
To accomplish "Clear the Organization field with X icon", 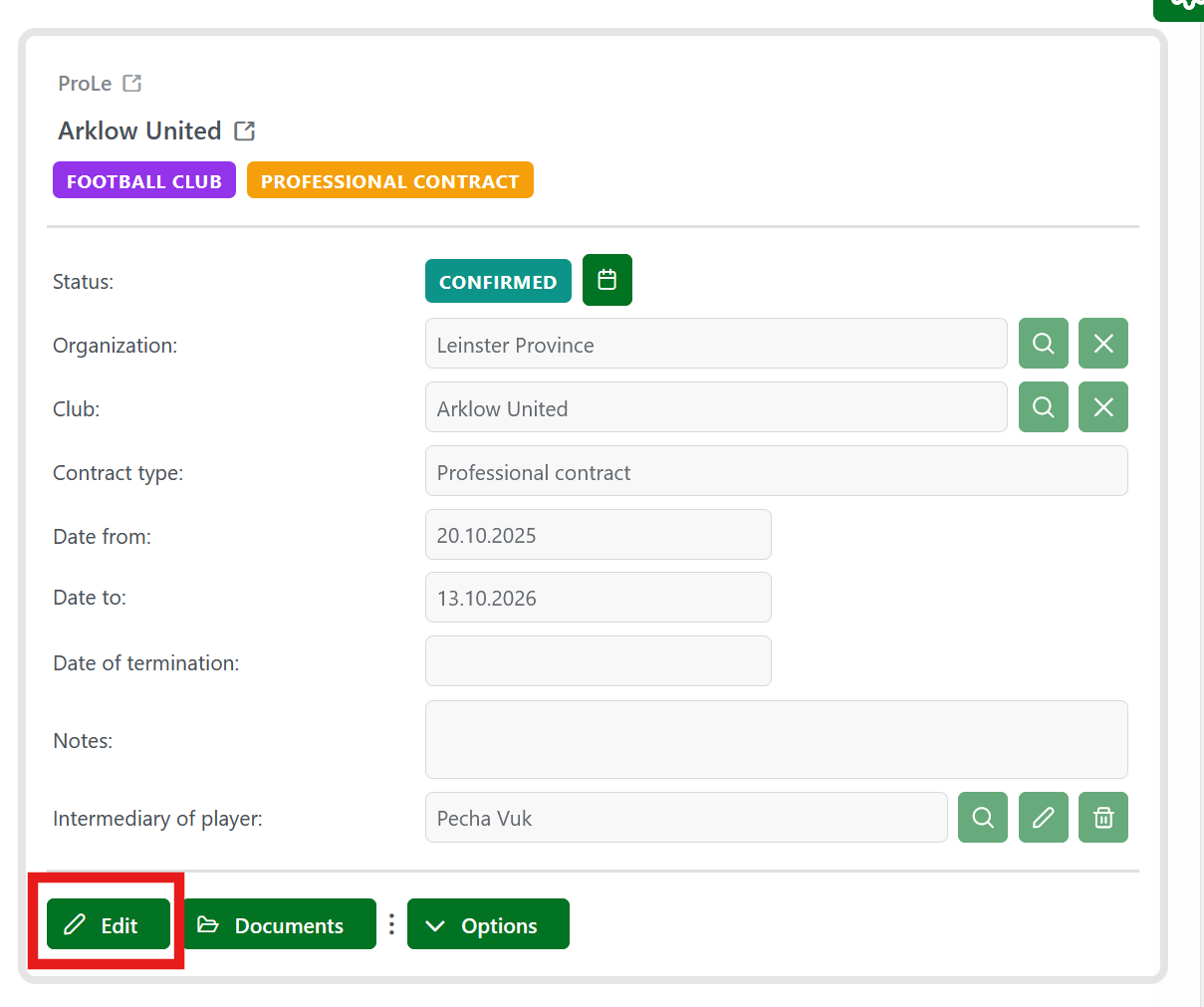I will click(x=1102, y=344).
